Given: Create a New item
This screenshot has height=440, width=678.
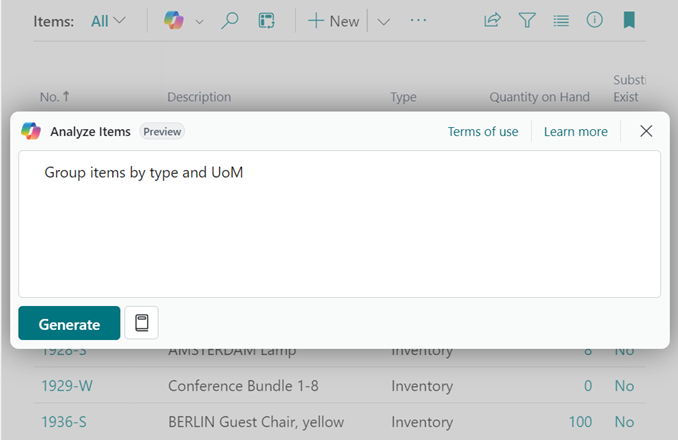Looking at the screenshot, I should pyautogui.click(x=333, y=21).
